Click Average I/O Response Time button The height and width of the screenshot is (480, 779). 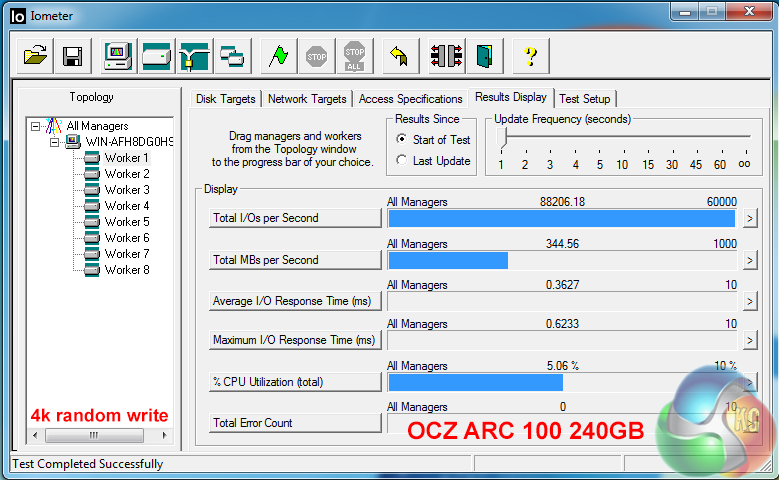pyautogui.click(x=295, y=301)
